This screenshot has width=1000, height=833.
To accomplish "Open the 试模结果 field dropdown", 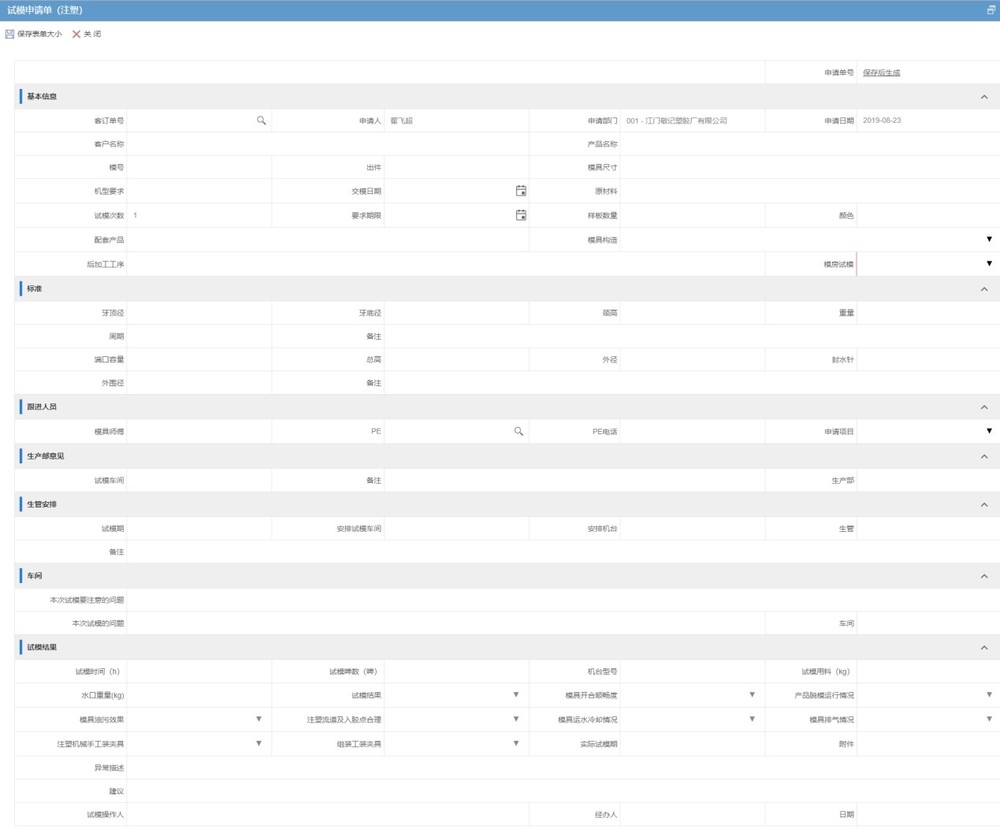I will [x=516, y=695].
